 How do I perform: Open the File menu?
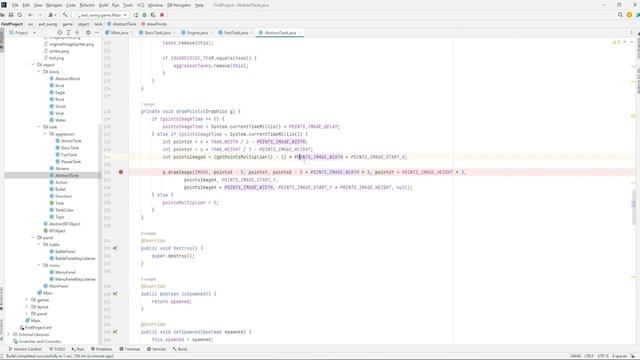pos(15,5)
